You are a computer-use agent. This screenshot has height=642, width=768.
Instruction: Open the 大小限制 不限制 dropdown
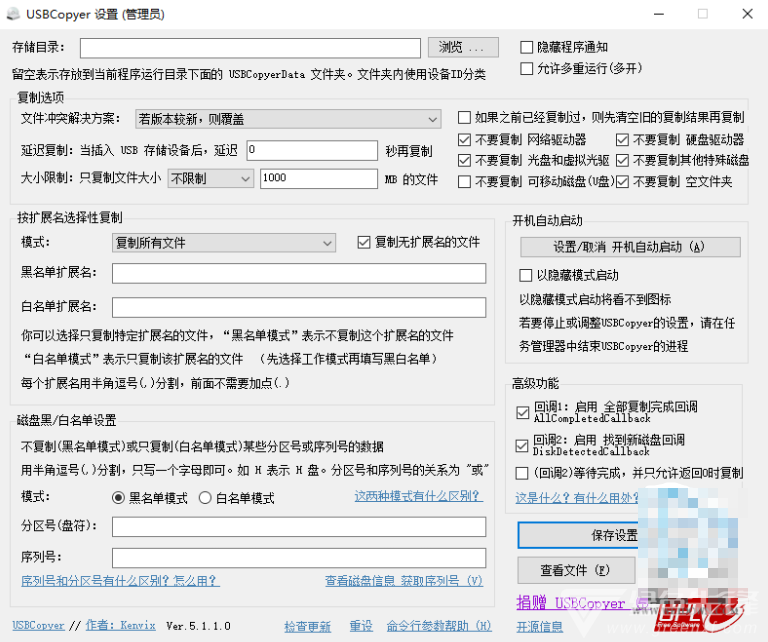click(210, 179)
